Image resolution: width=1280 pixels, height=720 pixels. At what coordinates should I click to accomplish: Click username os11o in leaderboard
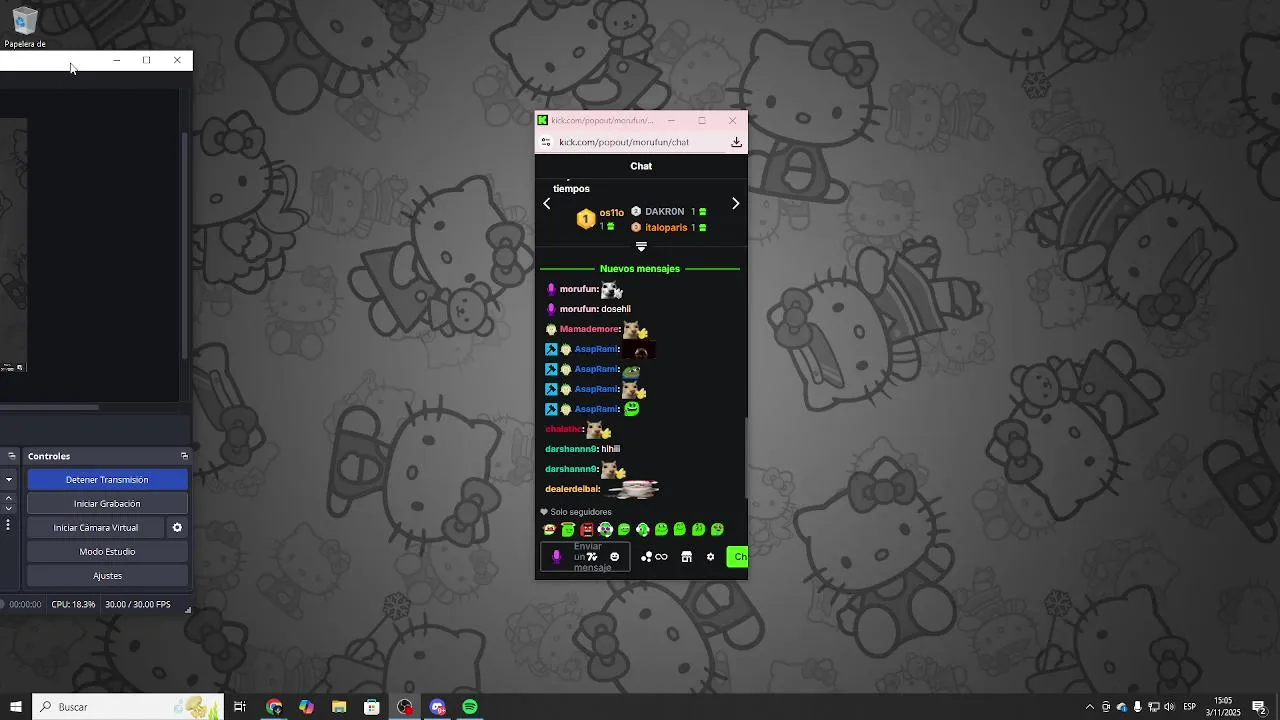click(x=612, y=213)
